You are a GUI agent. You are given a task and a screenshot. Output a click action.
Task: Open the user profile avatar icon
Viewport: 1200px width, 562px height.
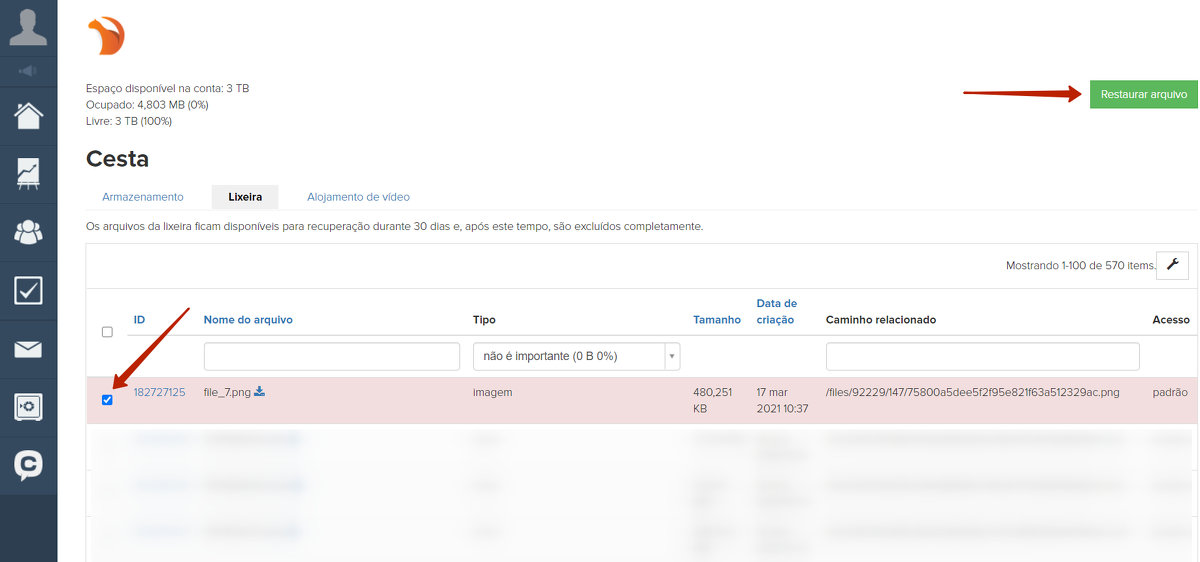[28, 27]
